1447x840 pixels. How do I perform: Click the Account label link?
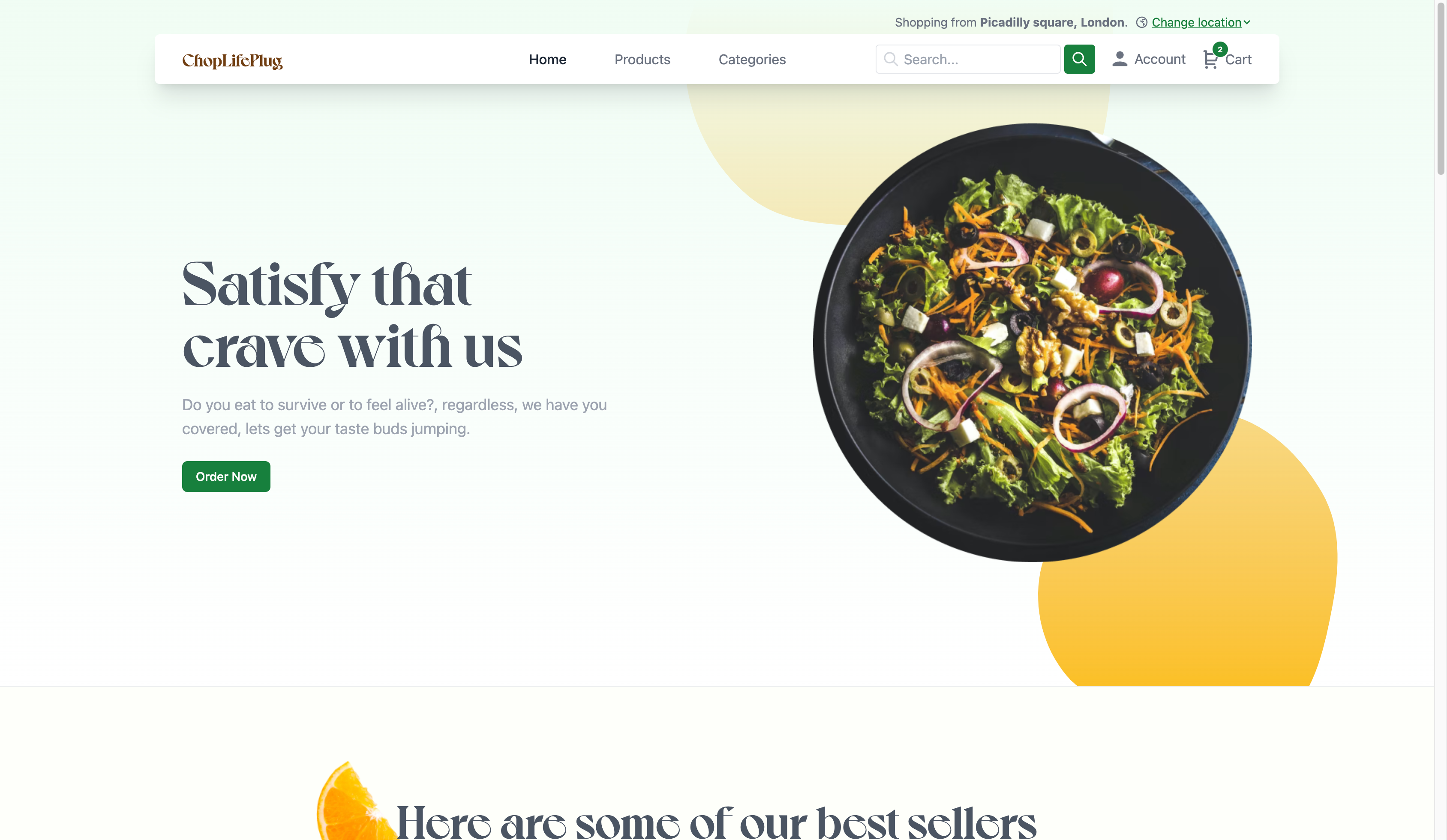tap(1159, 59)
